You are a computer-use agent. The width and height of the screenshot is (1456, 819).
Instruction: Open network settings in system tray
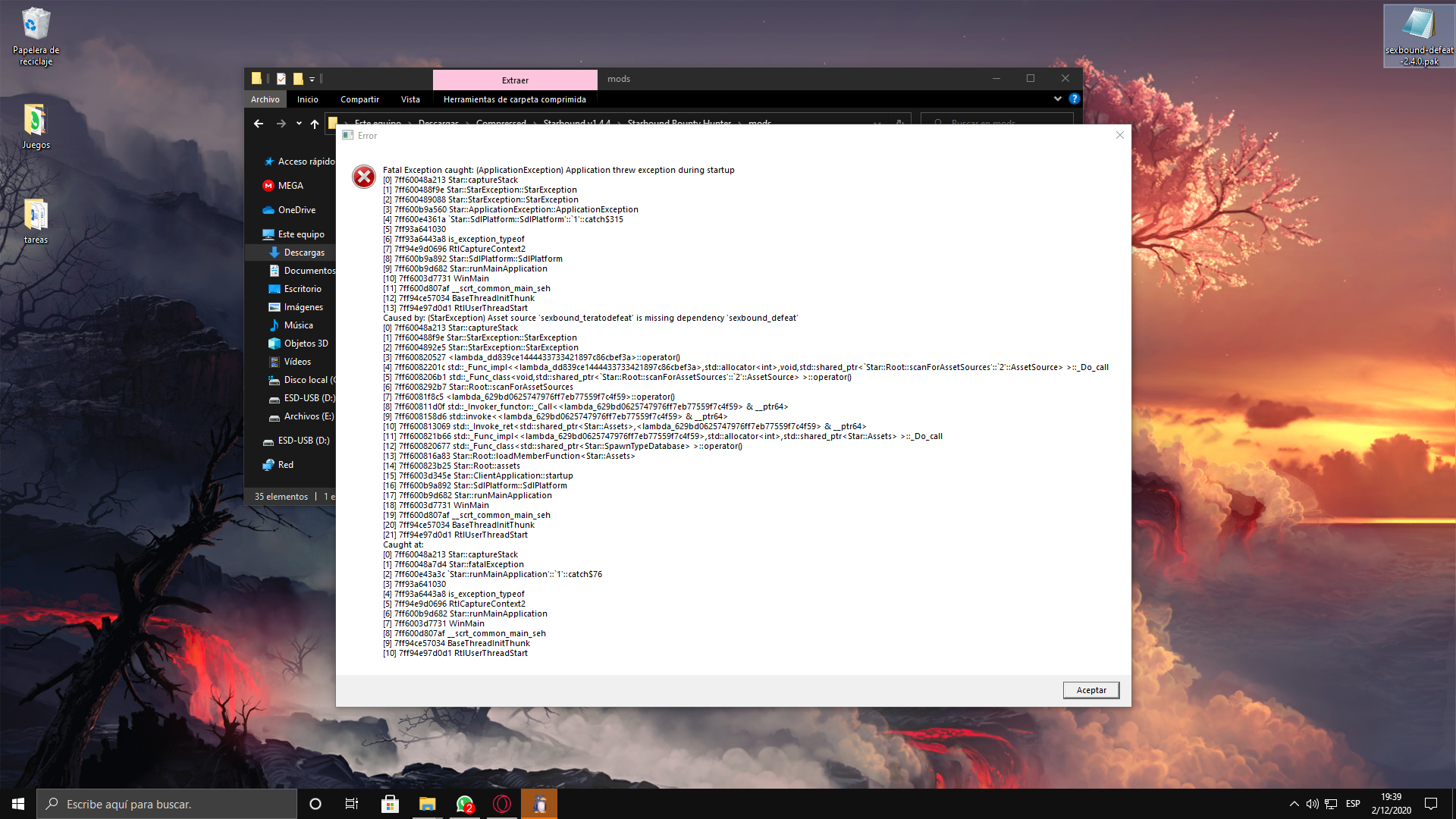pyautogui.click(x=1331, y=804)
